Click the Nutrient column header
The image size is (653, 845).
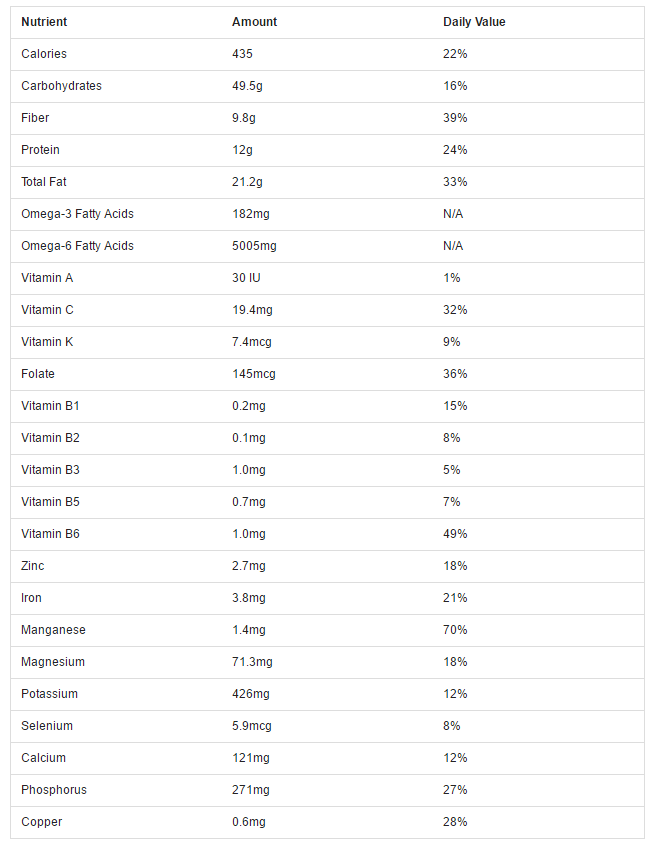click(44, 22)
